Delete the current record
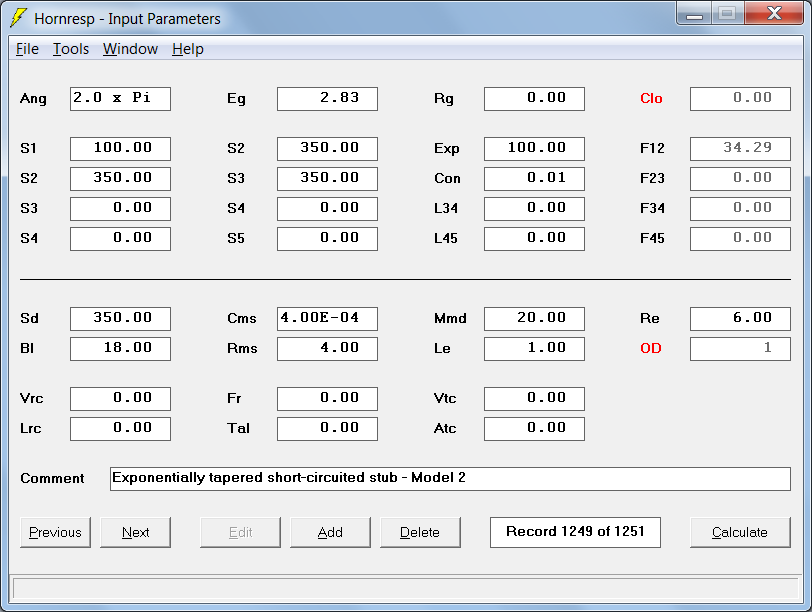This screenshot has width=812, height=612. 420,532
